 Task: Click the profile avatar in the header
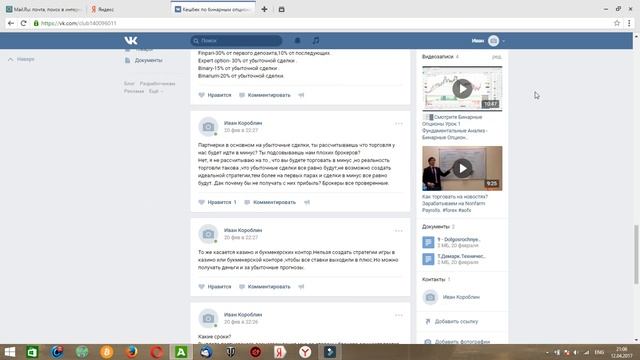tap(493, 40)
